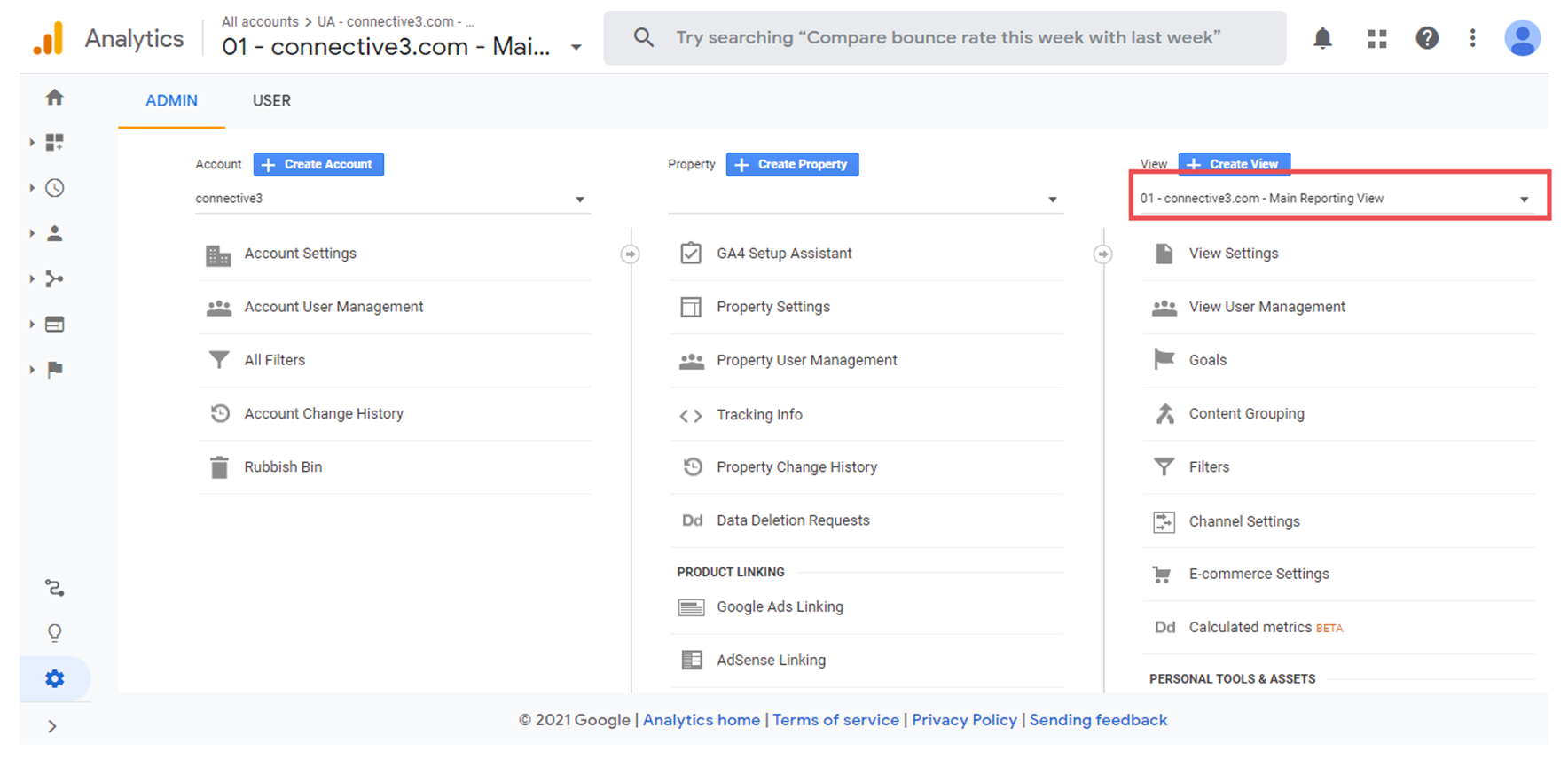Click the user profile avatar
The width and height of the screenshot is (1568, 759).
pos(1522,38)
